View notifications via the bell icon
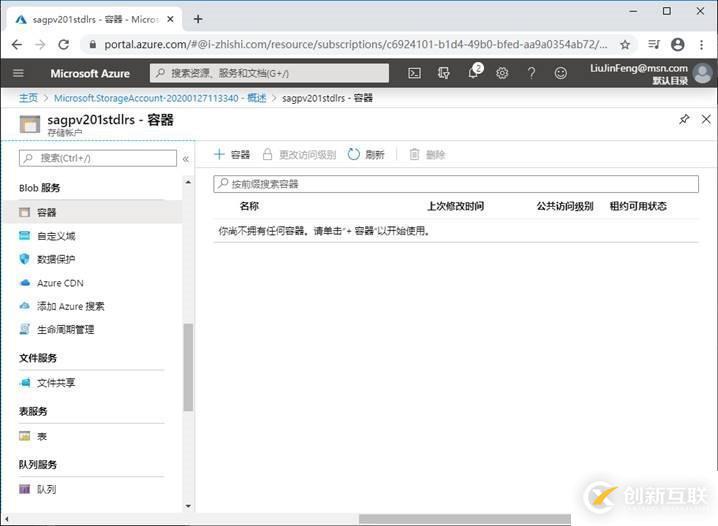Screen dimensions: 718x526 pos(474,73)
